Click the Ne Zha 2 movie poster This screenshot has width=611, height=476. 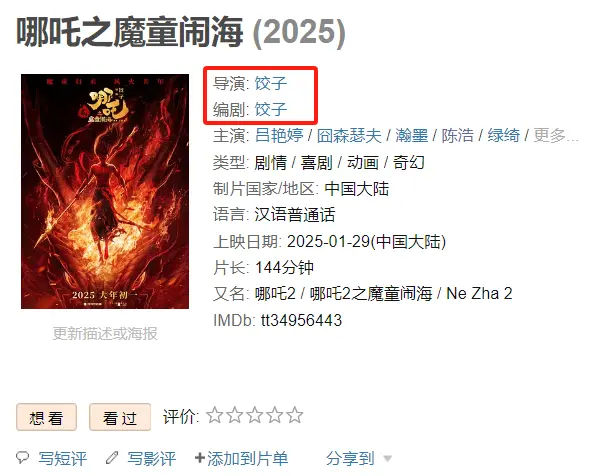105,191
